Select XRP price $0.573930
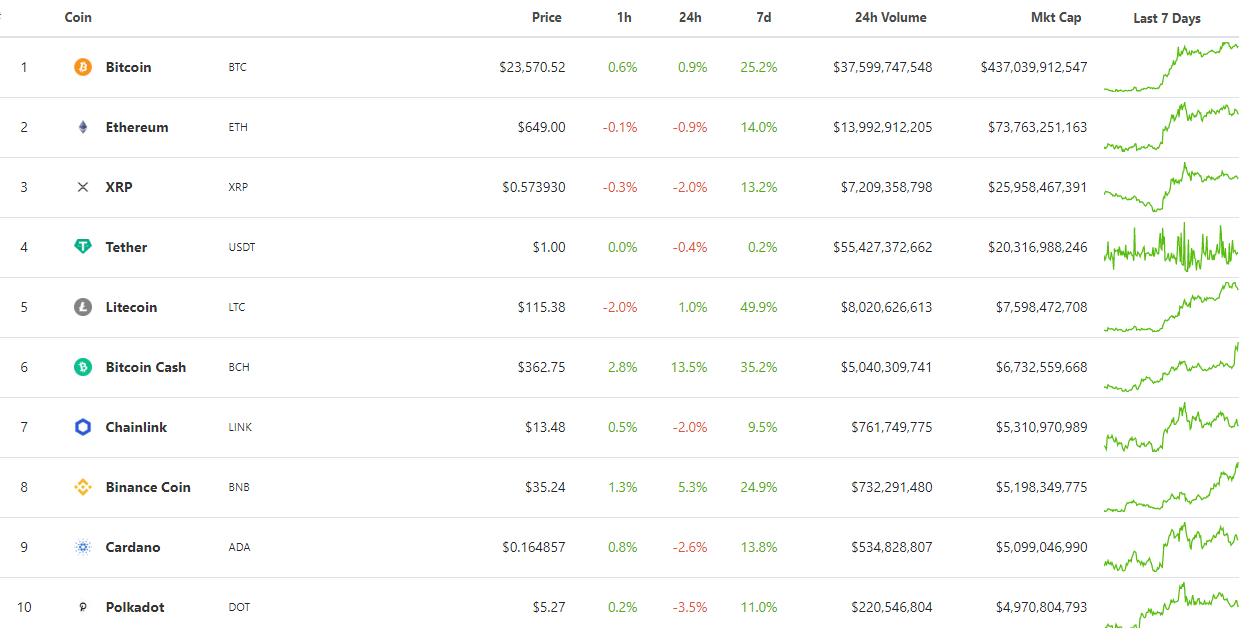The height and width of the screenshot is (628, 1252). pos(534,187)
